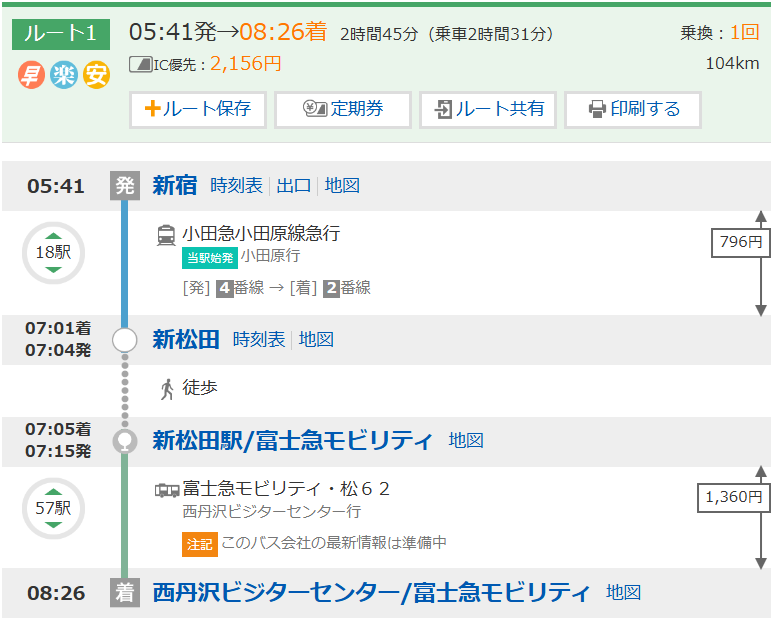Click the 注記 notice badge
This screenshot has height=619, width=771.
(x=200, y=544)
